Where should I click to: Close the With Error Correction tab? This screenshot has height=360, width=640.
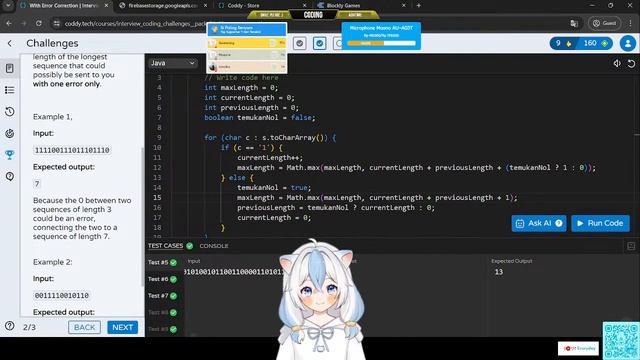[107, 5]
